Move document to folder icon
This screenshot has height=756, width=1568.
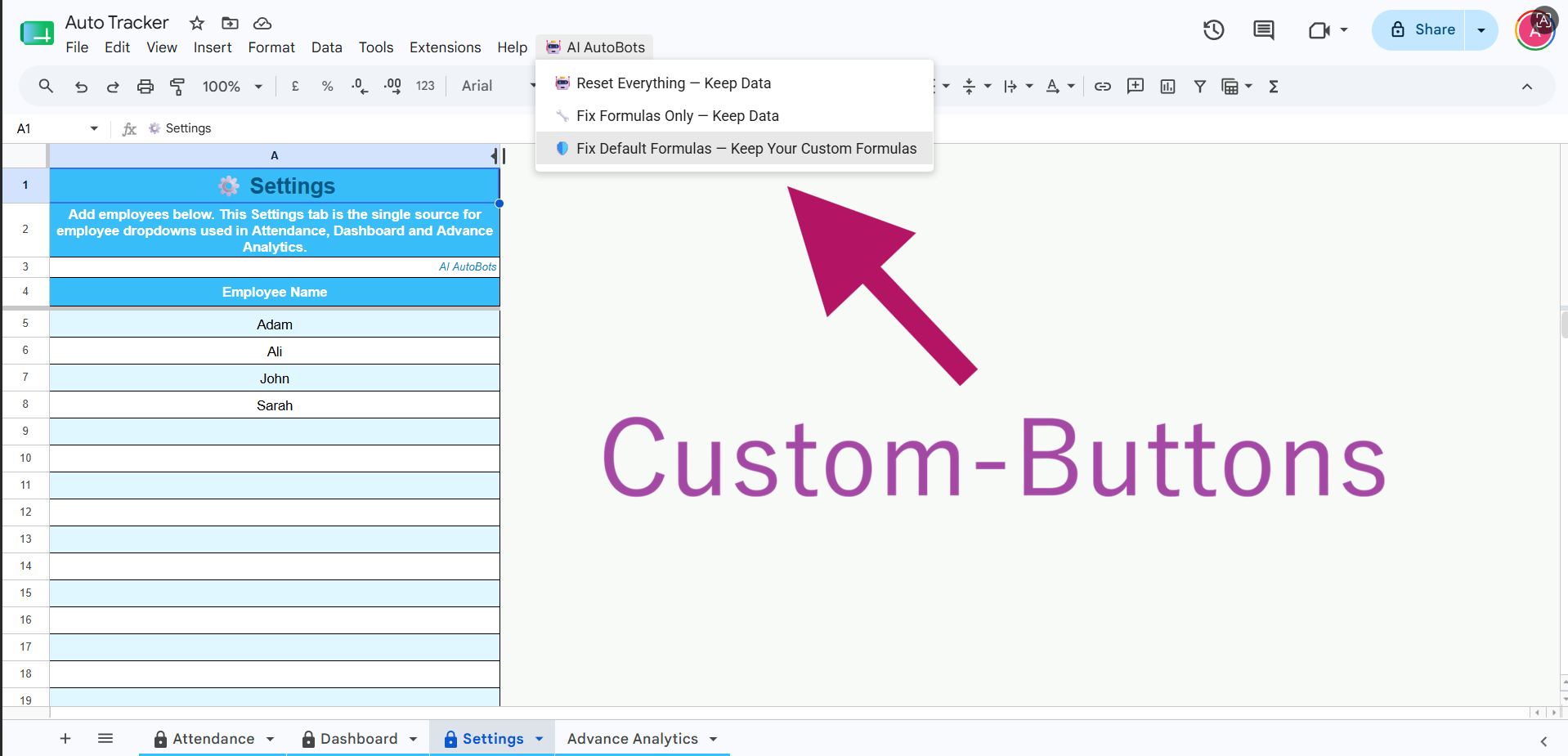coord(231,23)
